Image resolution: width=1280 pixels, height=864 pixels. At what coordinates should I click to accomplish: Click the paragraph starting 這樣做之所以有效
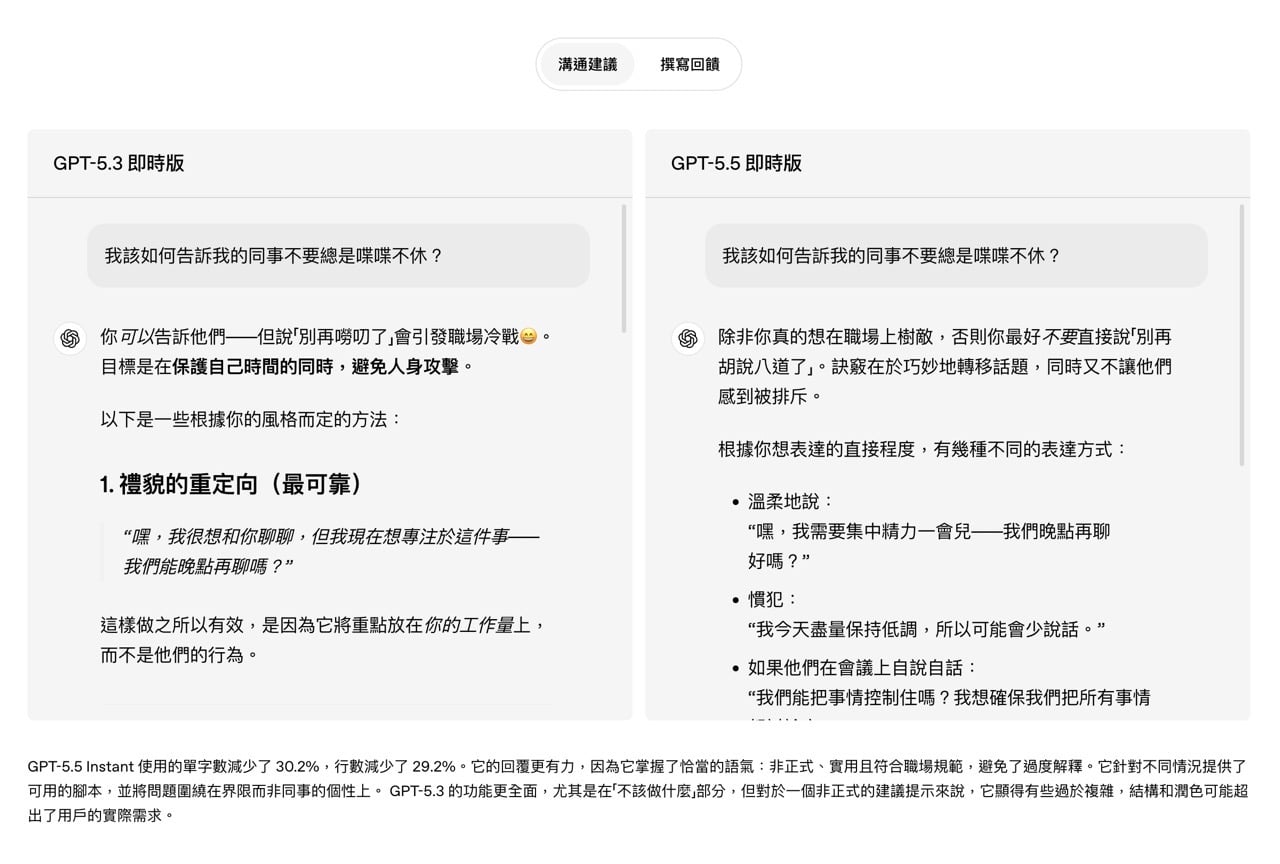pos(325,640)
